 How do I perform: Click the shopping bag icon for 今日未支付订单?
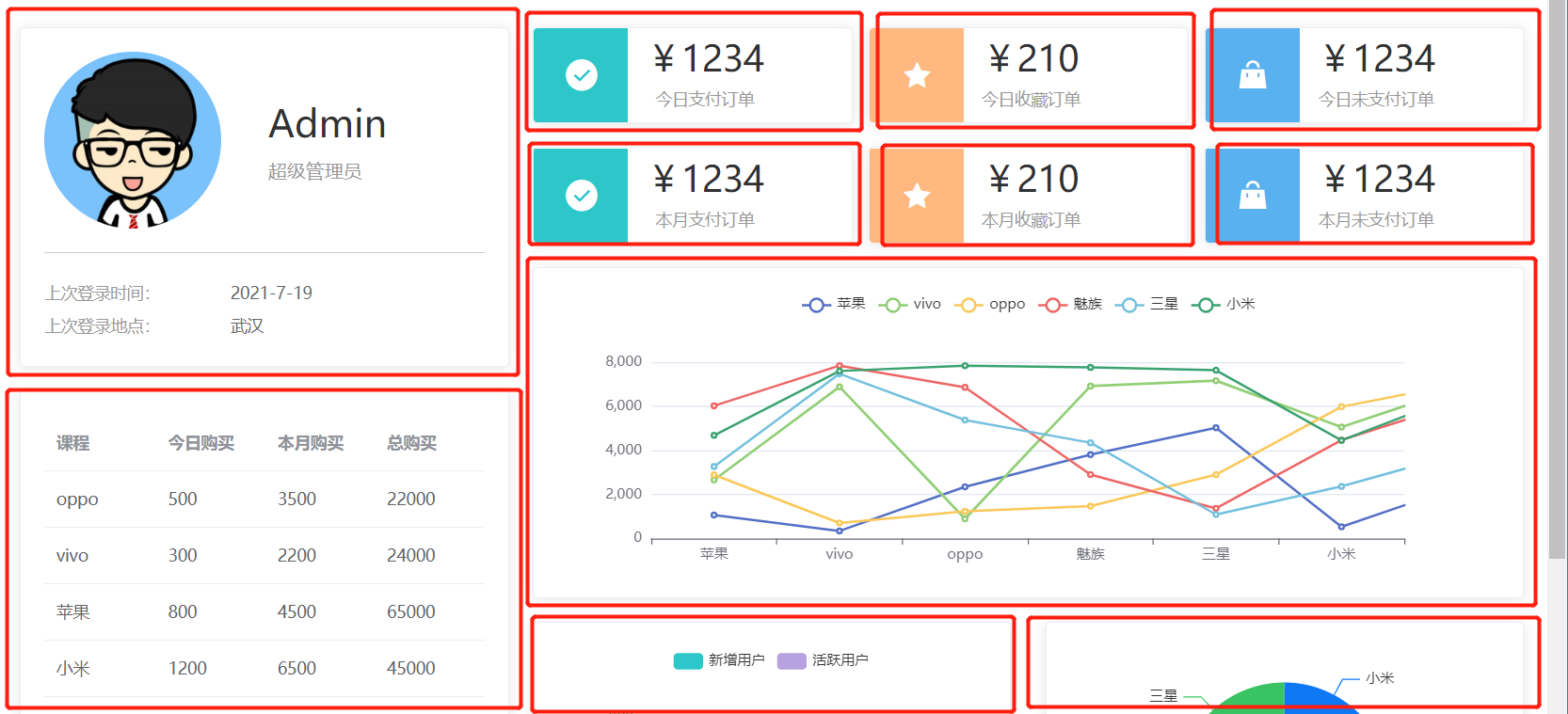point(1253,75)
